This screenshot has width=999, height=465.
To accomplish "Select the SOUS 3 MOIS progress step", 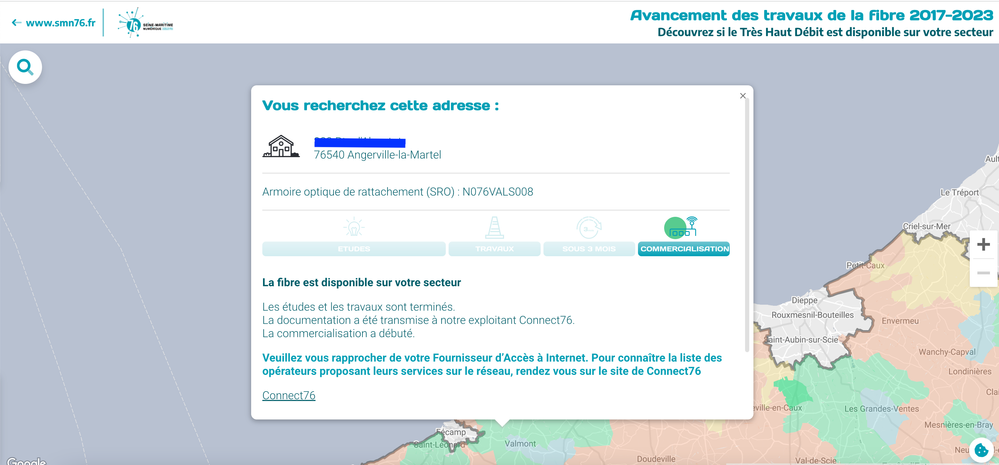I will click(x=589, y=249).
